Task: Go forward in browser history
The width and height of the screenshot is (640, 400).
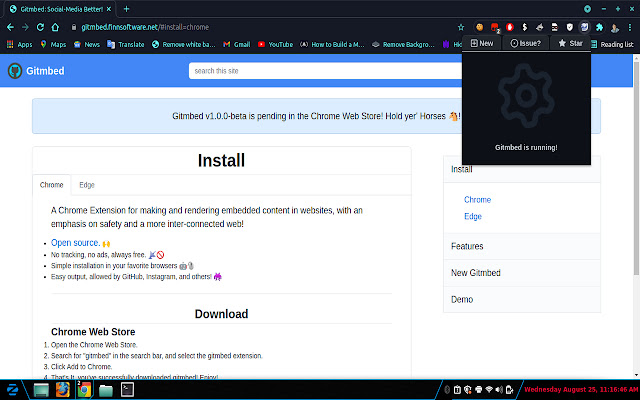Action: point(25,27)
